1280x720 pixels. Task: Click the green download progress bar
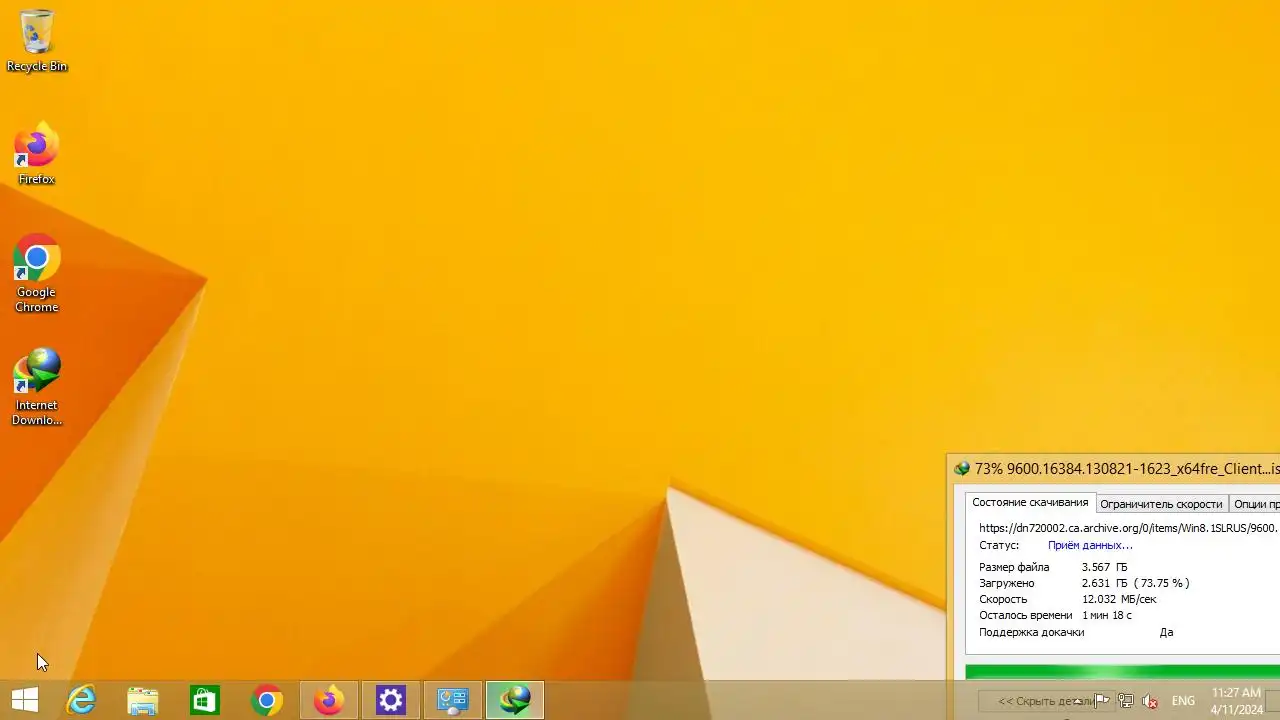1122,671
